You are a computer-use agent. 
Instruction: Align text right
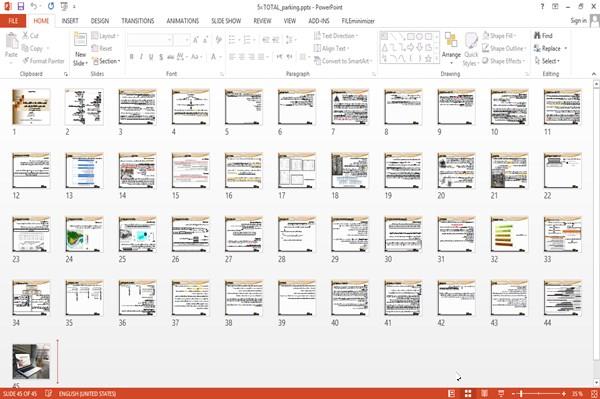(251, 57)
